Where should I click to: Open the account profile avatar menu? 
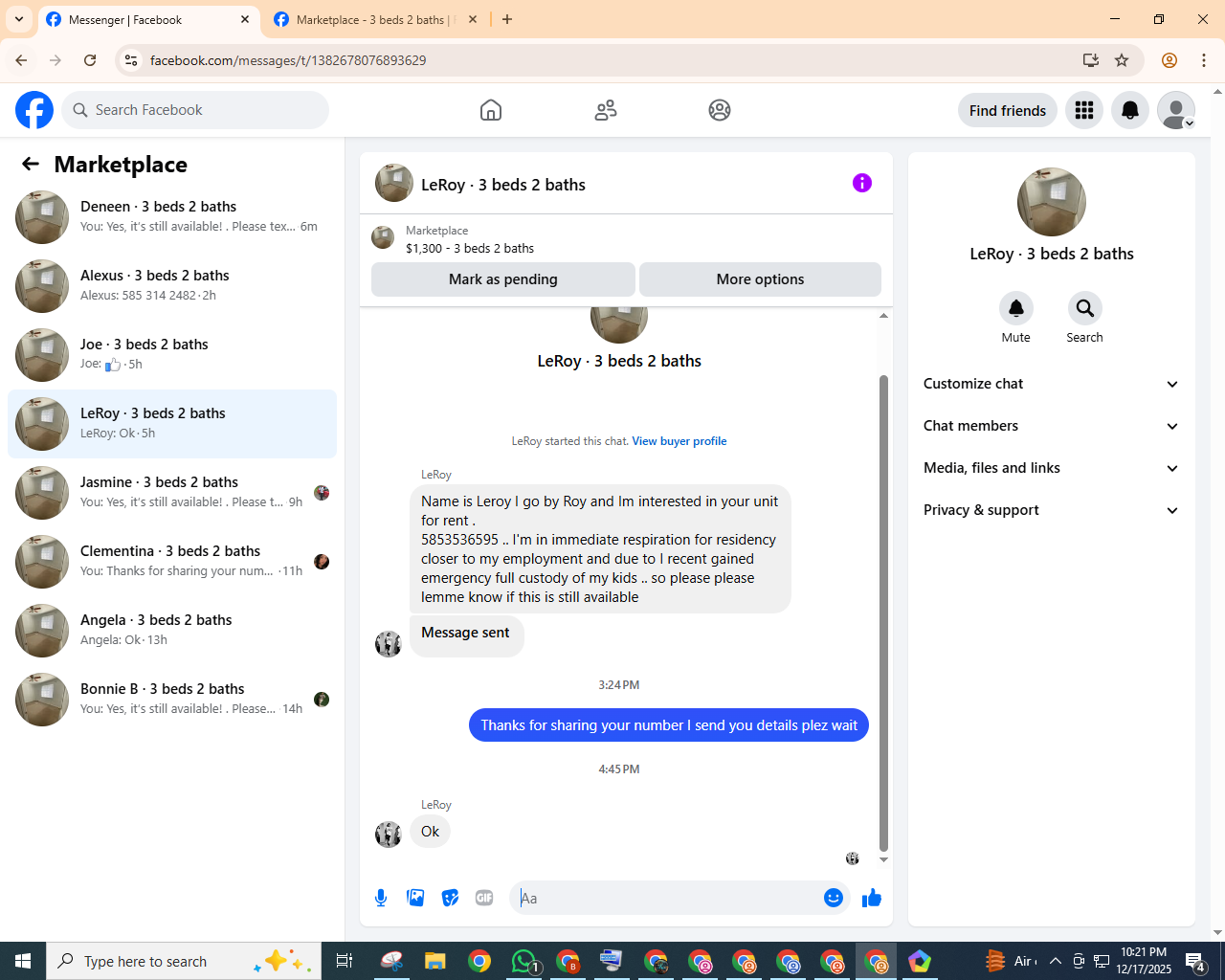(1176, 110)
